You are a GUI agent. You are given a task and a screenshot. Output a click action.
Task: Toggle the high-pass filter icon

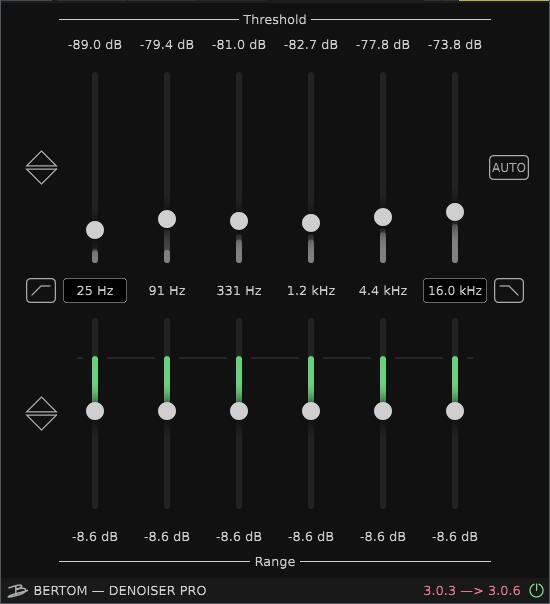(x=41, y=290)
